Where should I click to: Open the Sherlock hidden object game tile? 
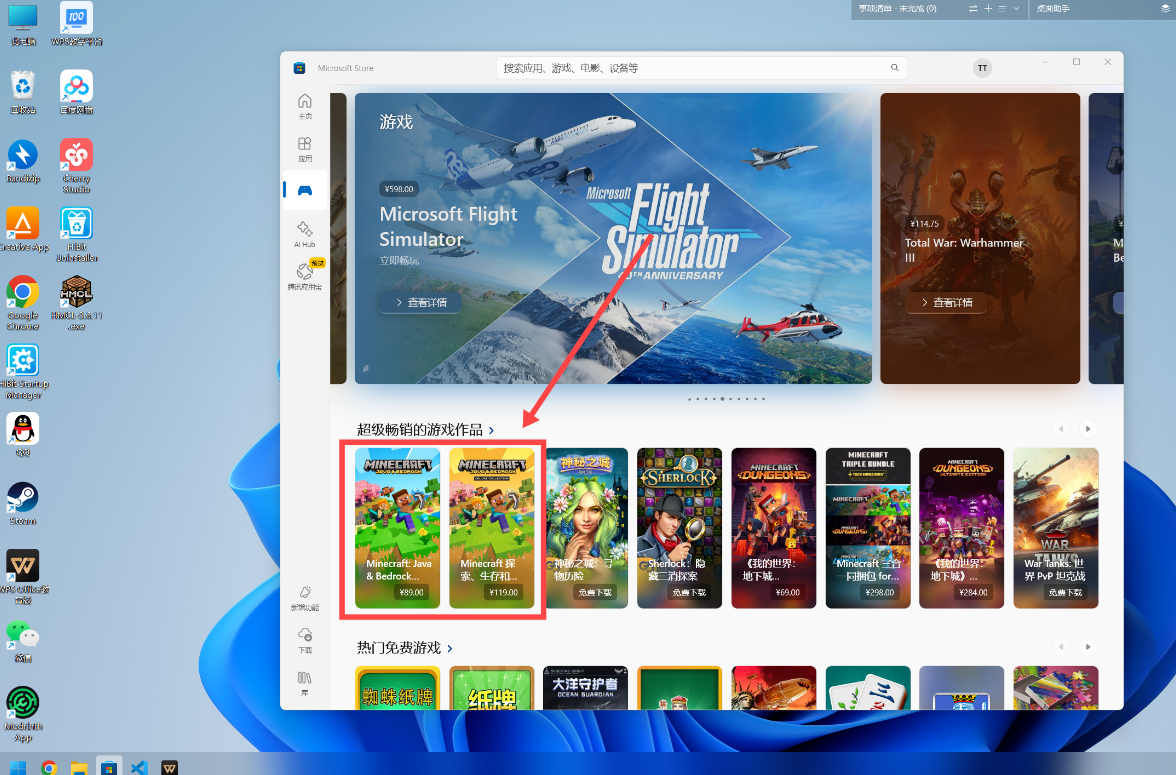[x=680, y=528]
